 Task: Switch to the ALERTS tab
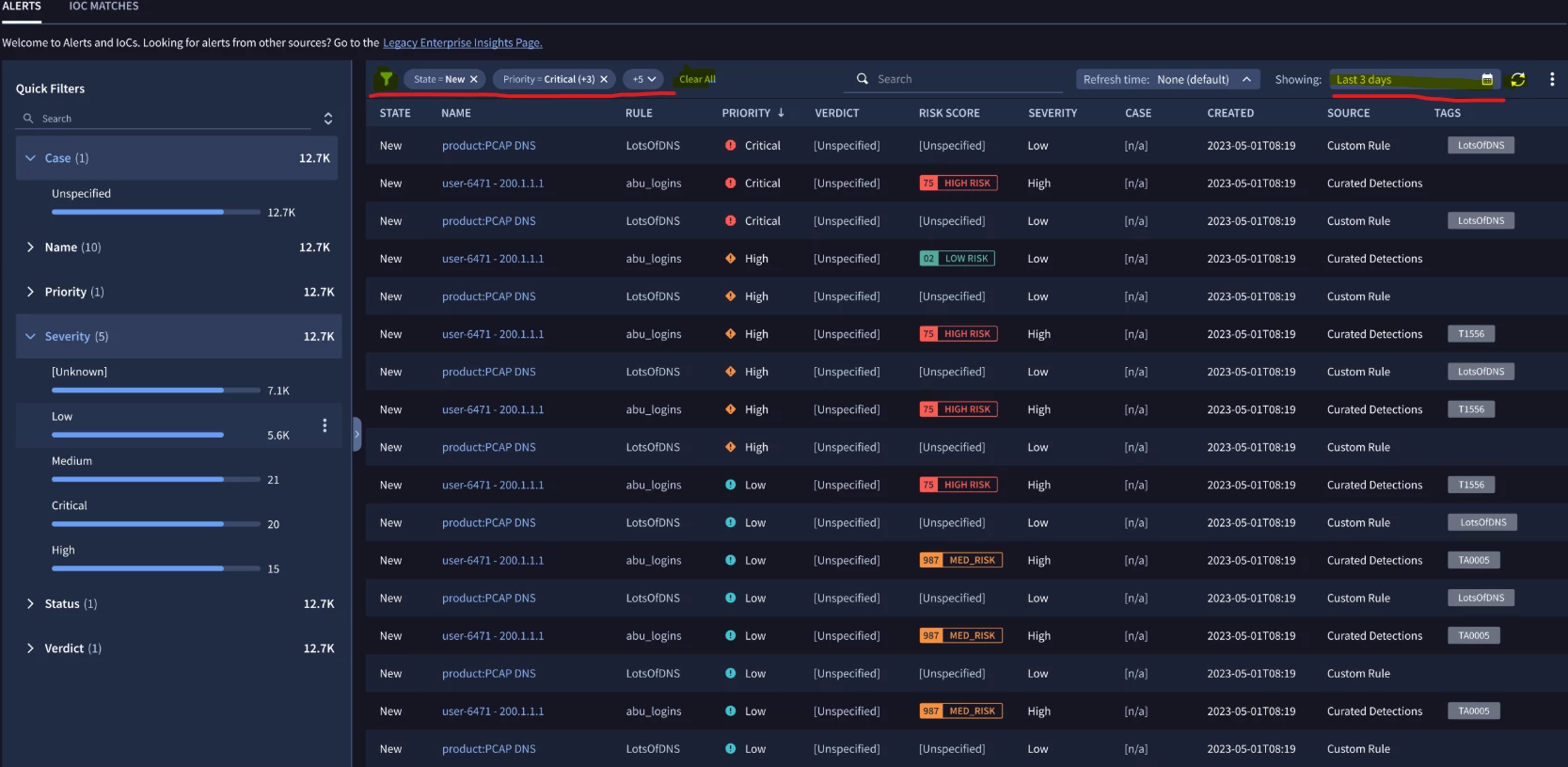click(22, 7)
